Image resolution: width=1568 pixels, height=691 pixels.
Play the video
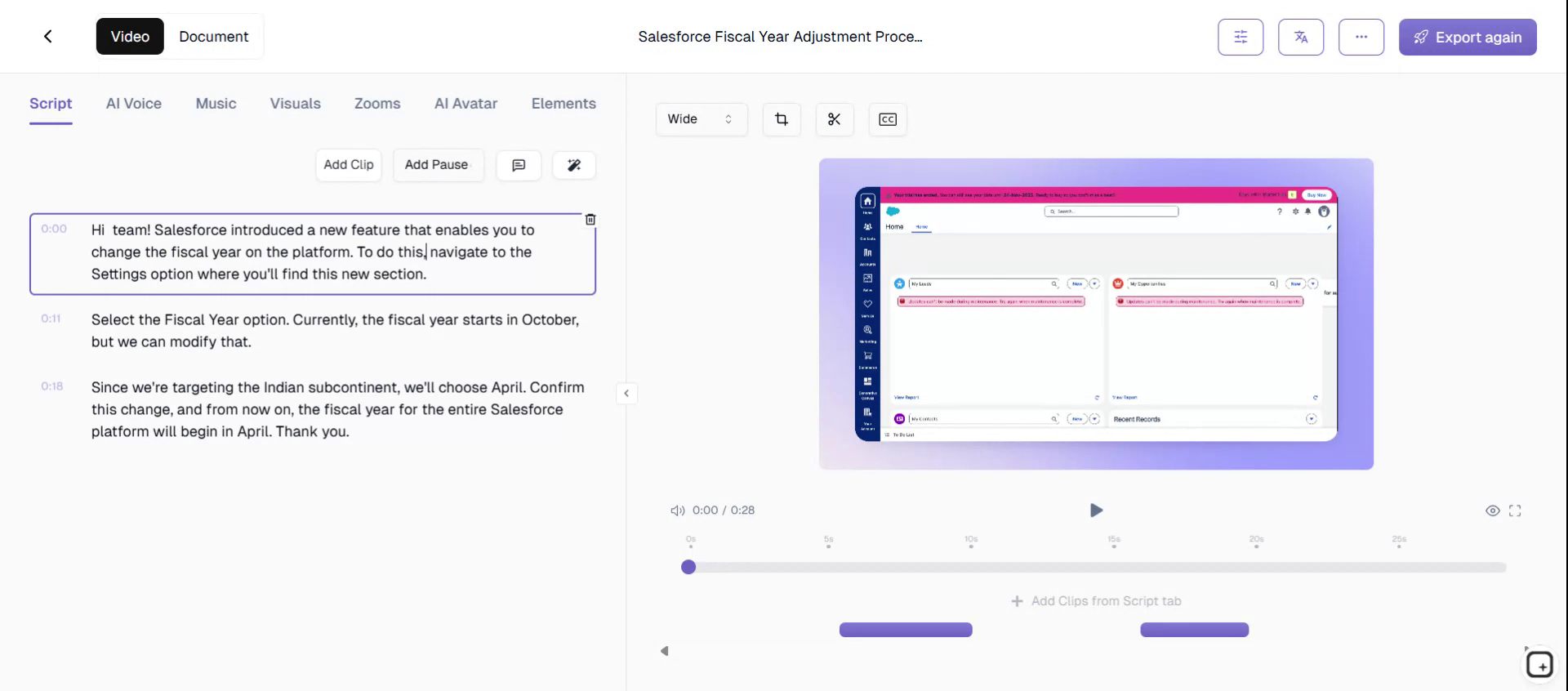[1096, 510]
